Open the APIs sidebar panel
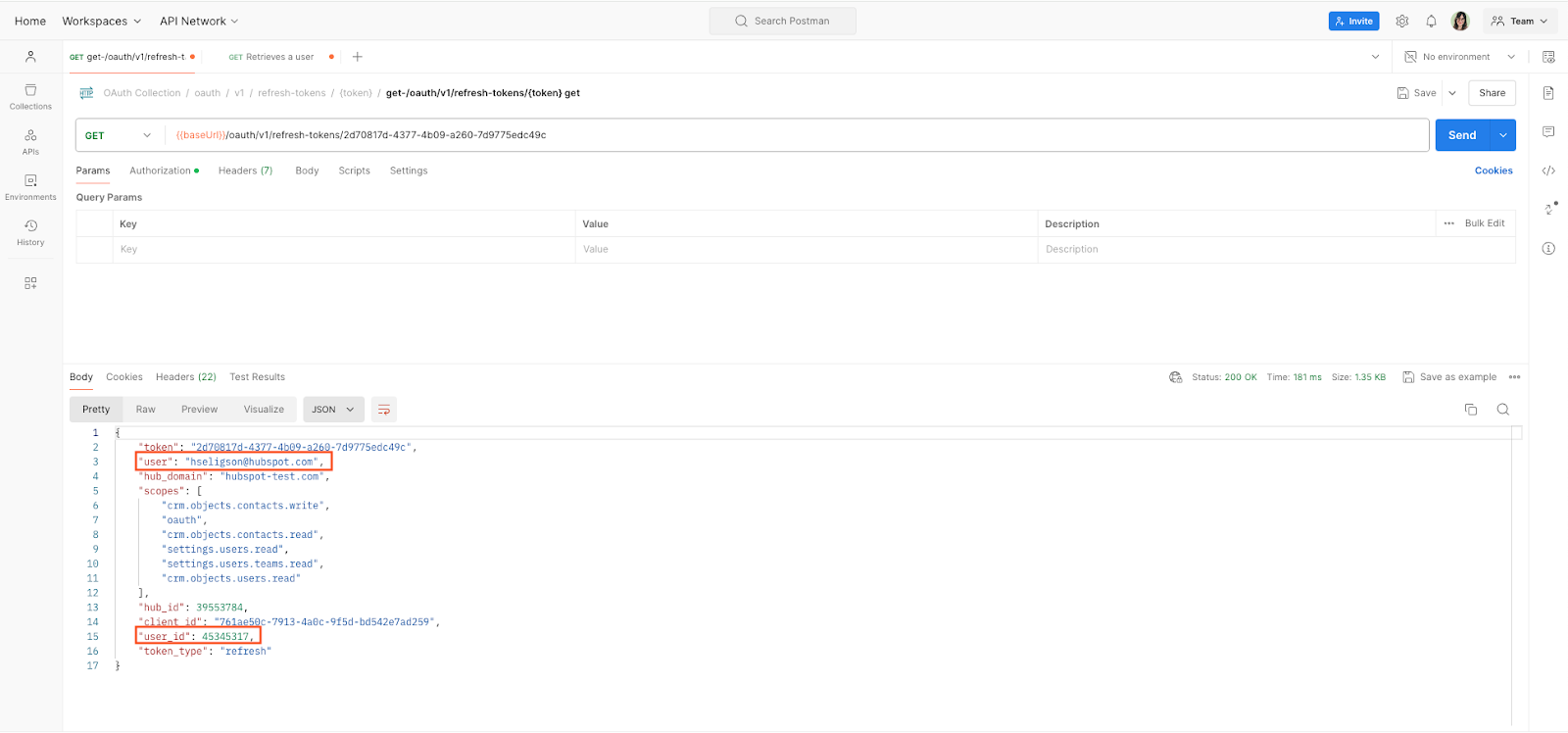1568x733 pixels. coord(30,141)
